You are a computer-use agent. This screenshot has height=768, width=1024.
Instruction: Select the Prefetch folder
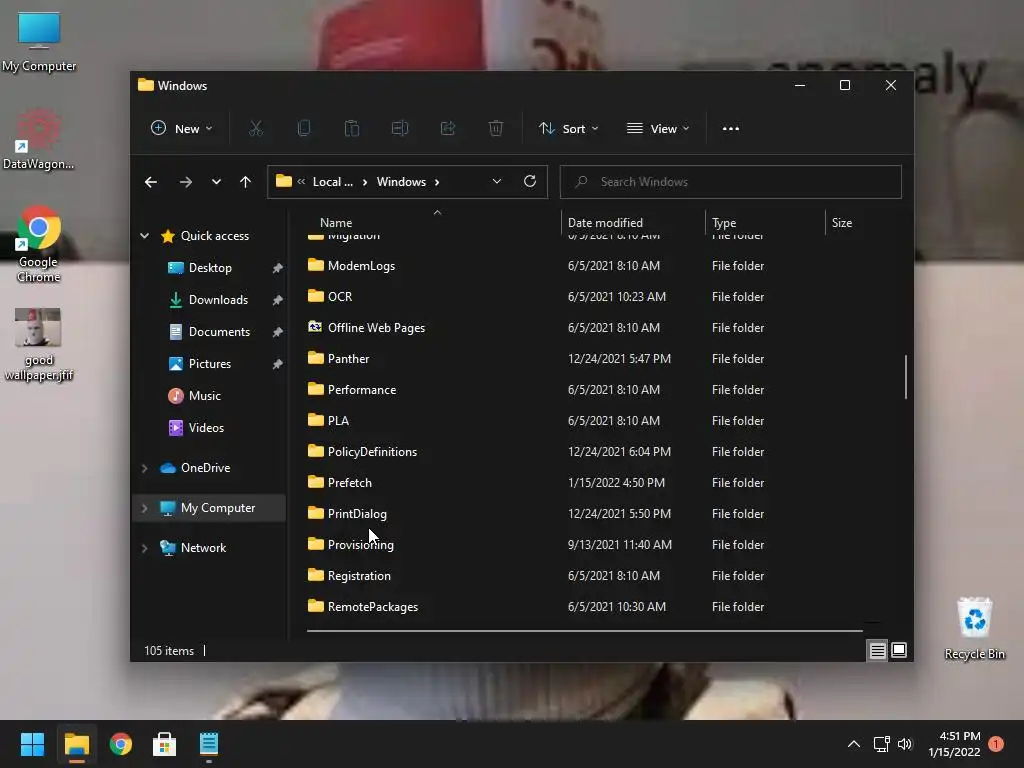[349, 483]
